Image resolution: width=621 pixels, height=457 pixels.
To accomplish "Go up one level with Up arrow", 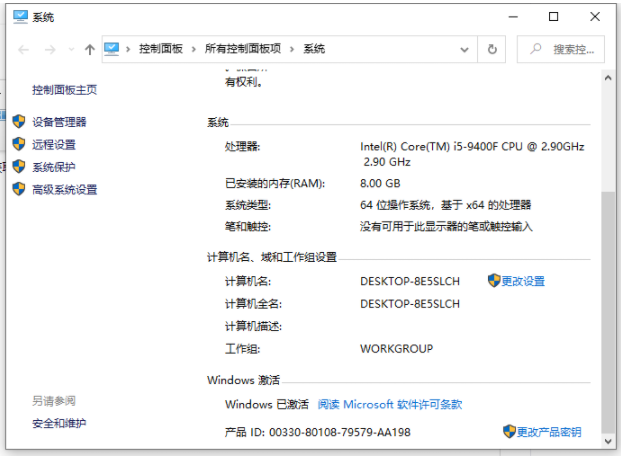I will [90, 49].
